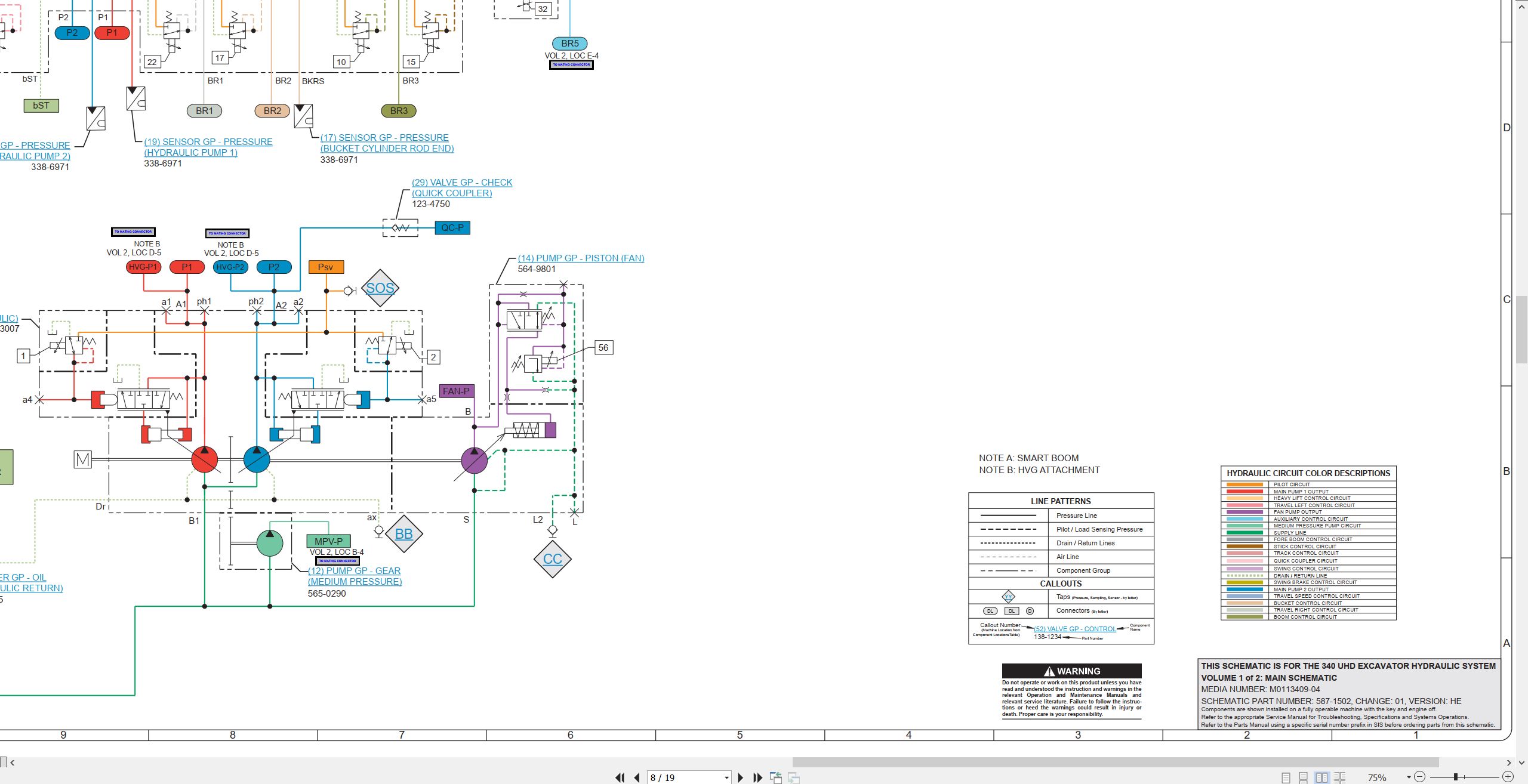Click the WARNING banner

(1072, 671)
